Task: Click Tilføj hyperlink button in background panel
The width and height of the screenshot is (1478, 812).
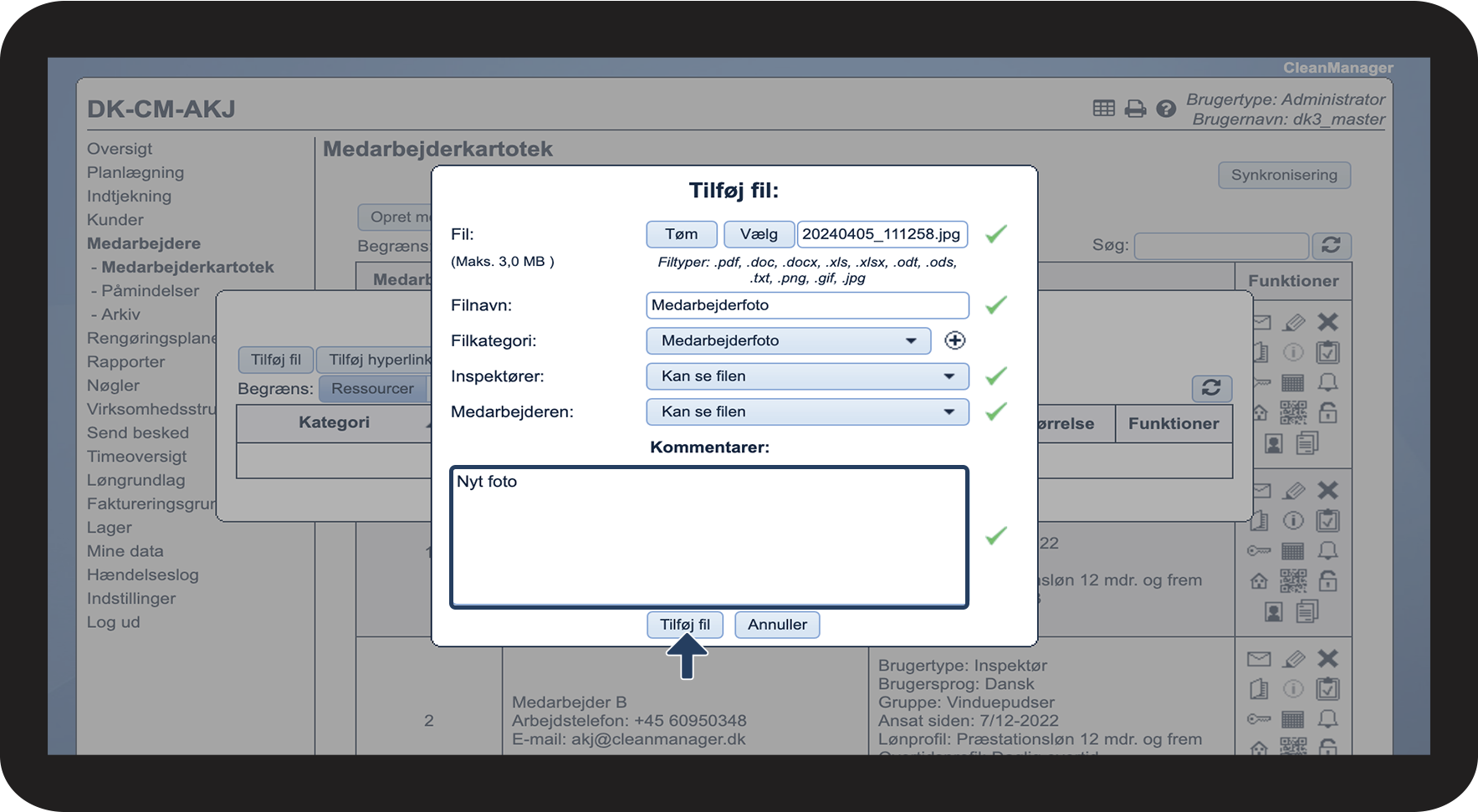Action: tap(375, 360)
